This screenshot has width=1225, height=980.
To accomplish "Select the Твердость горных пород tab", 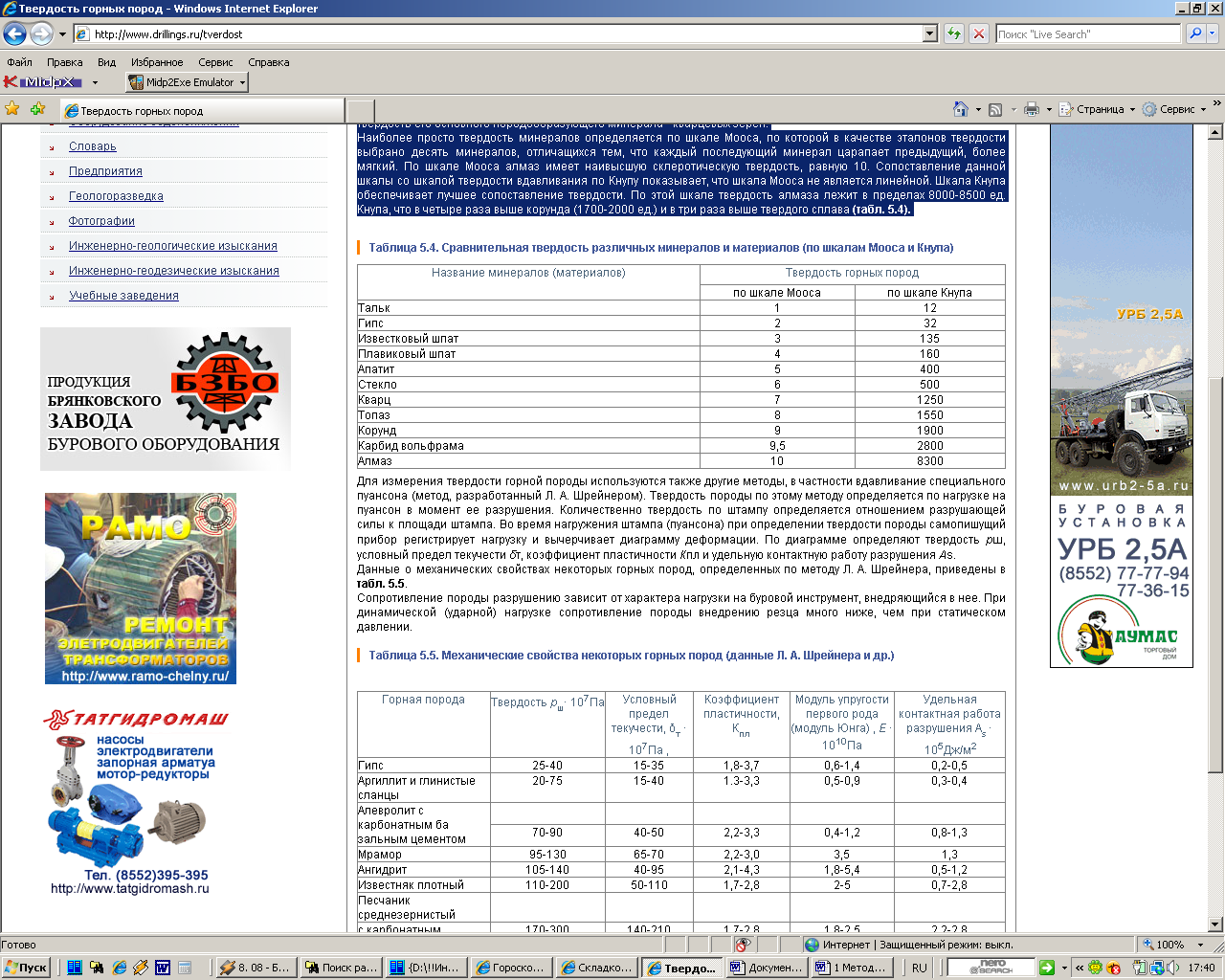I will pyautogui.click(x=201, y=110).
